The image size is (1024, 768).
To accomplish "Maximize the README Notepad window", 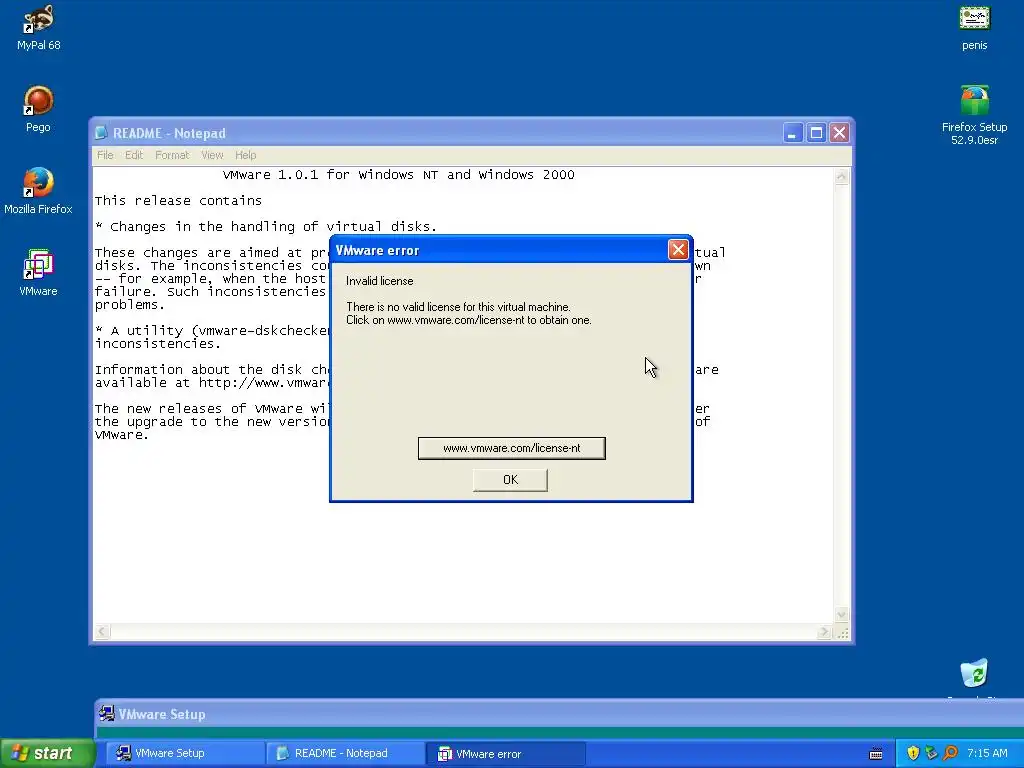I will point(816,133).
